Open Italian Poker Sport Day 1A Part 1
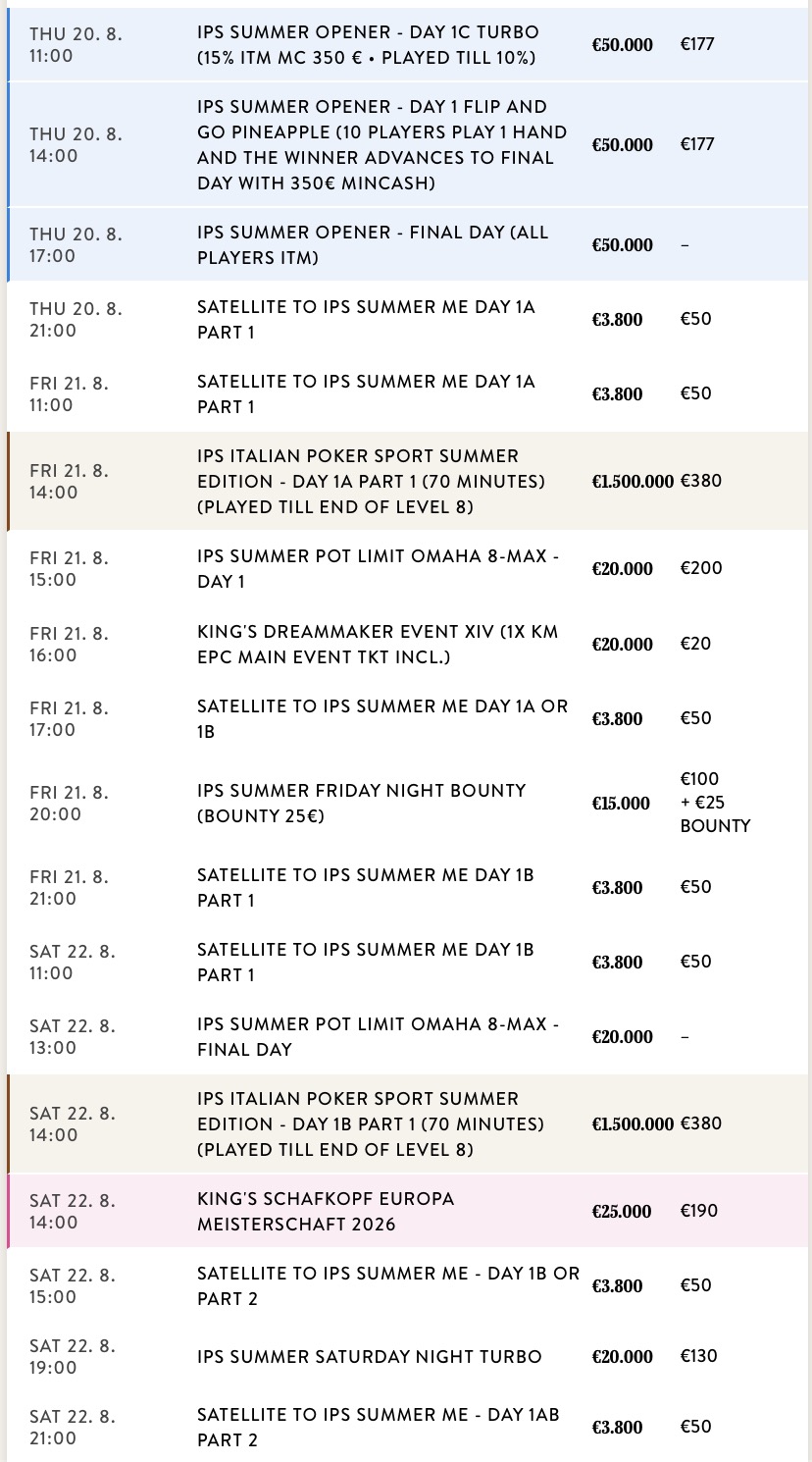The width and height of the screenshot is (812, 1462). tap(407, 482)
